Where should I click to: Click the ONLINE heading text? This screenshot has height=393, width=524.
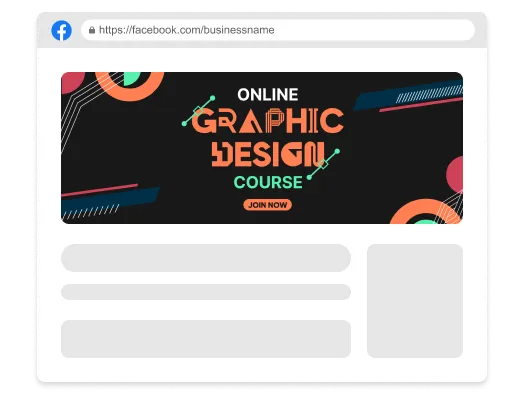(268, 95)
